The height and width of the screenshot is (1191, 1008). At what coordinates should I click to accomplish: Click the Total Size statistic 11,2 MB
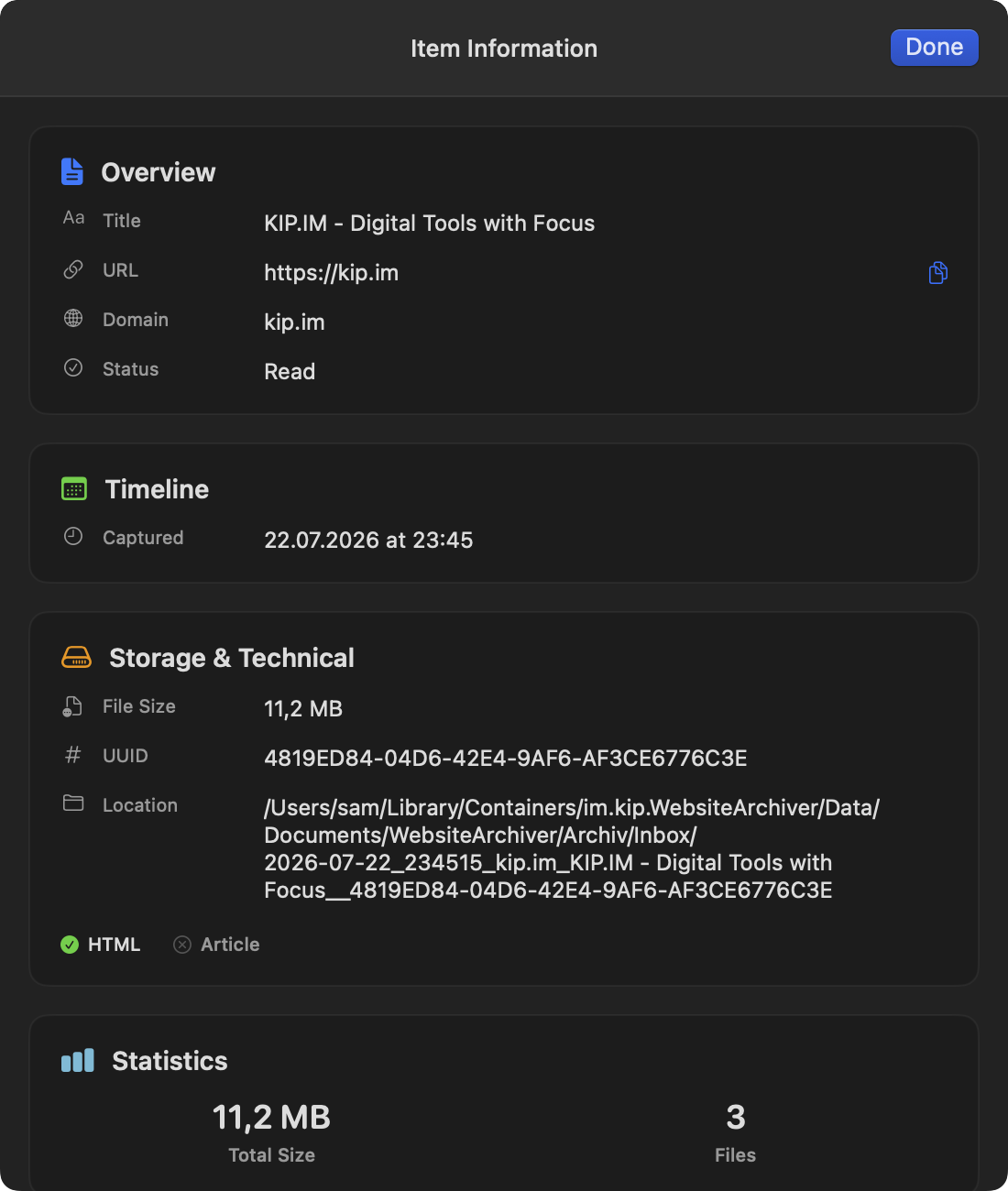tap(271, 1118)
